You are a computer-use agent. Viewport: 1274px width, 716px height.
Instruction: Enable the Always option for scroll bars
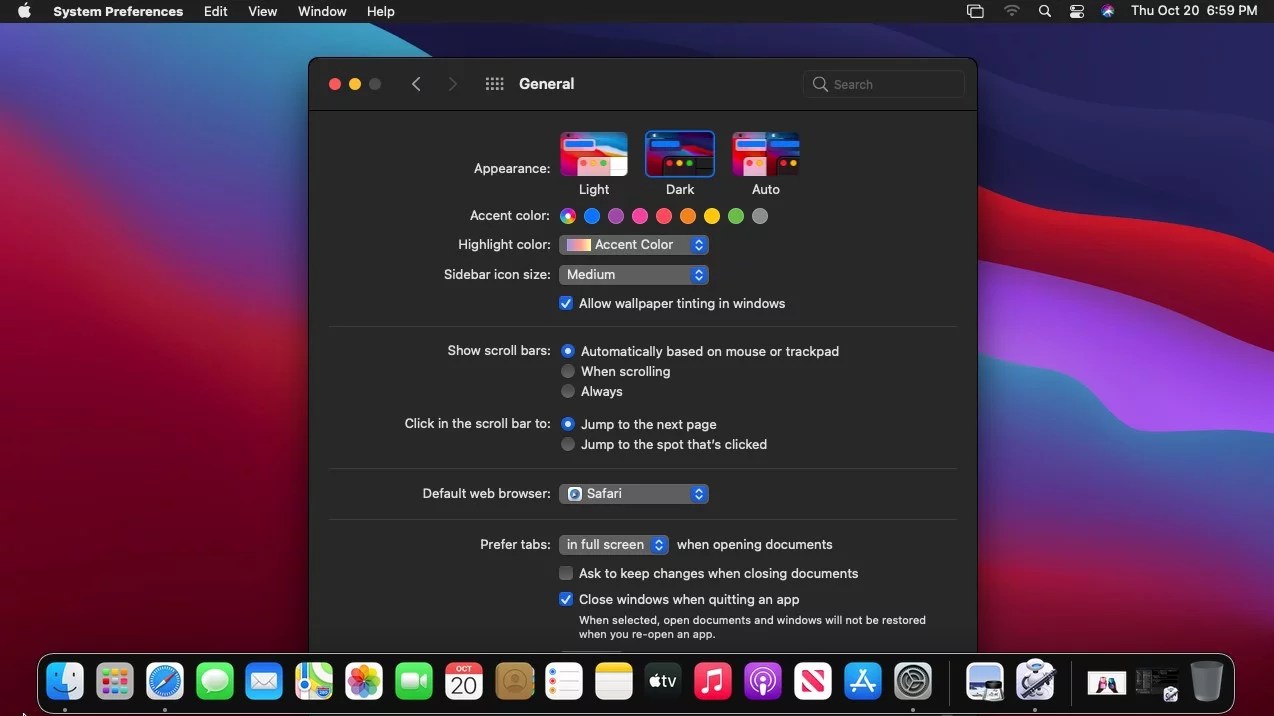[567, 391]
